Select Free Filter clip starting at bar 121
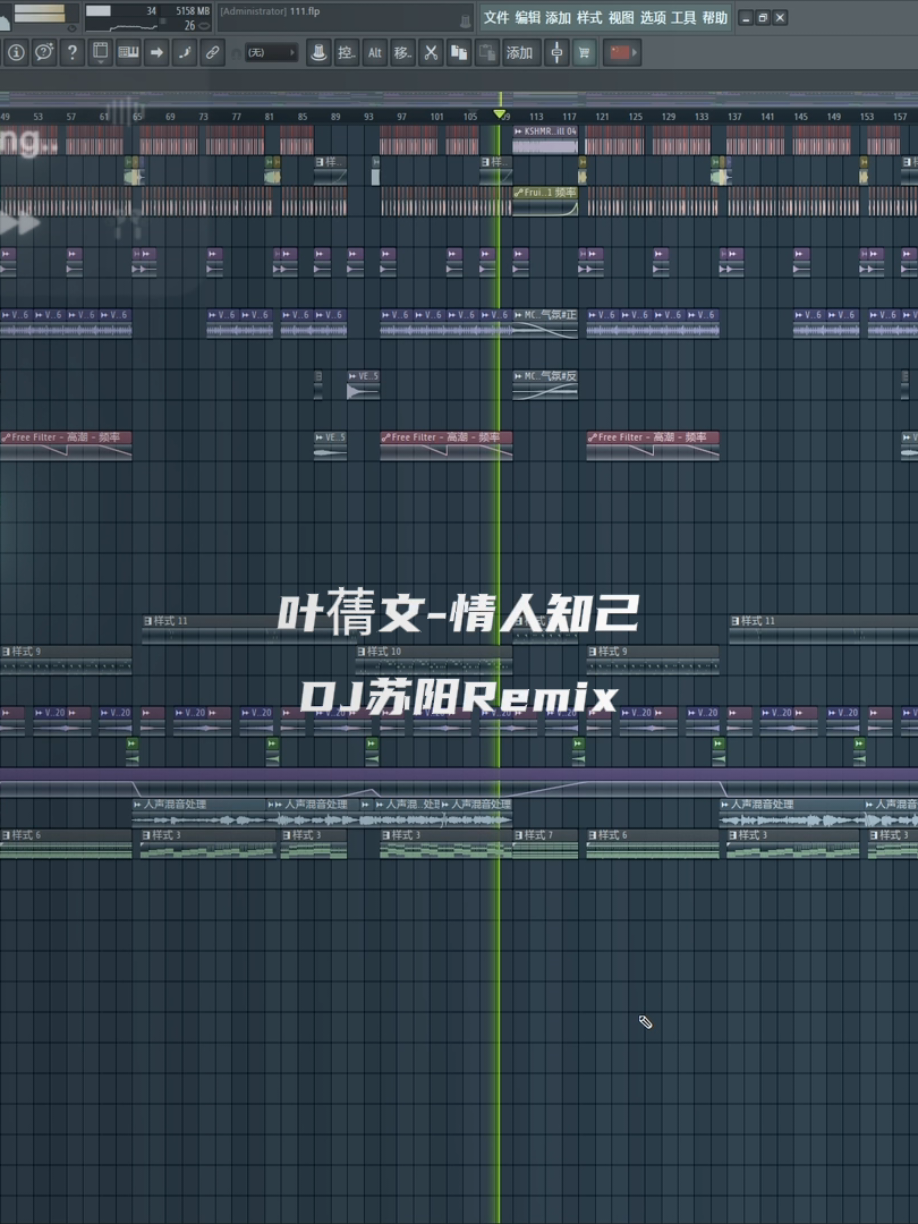918x1224 pixels. tap(653, 446)
